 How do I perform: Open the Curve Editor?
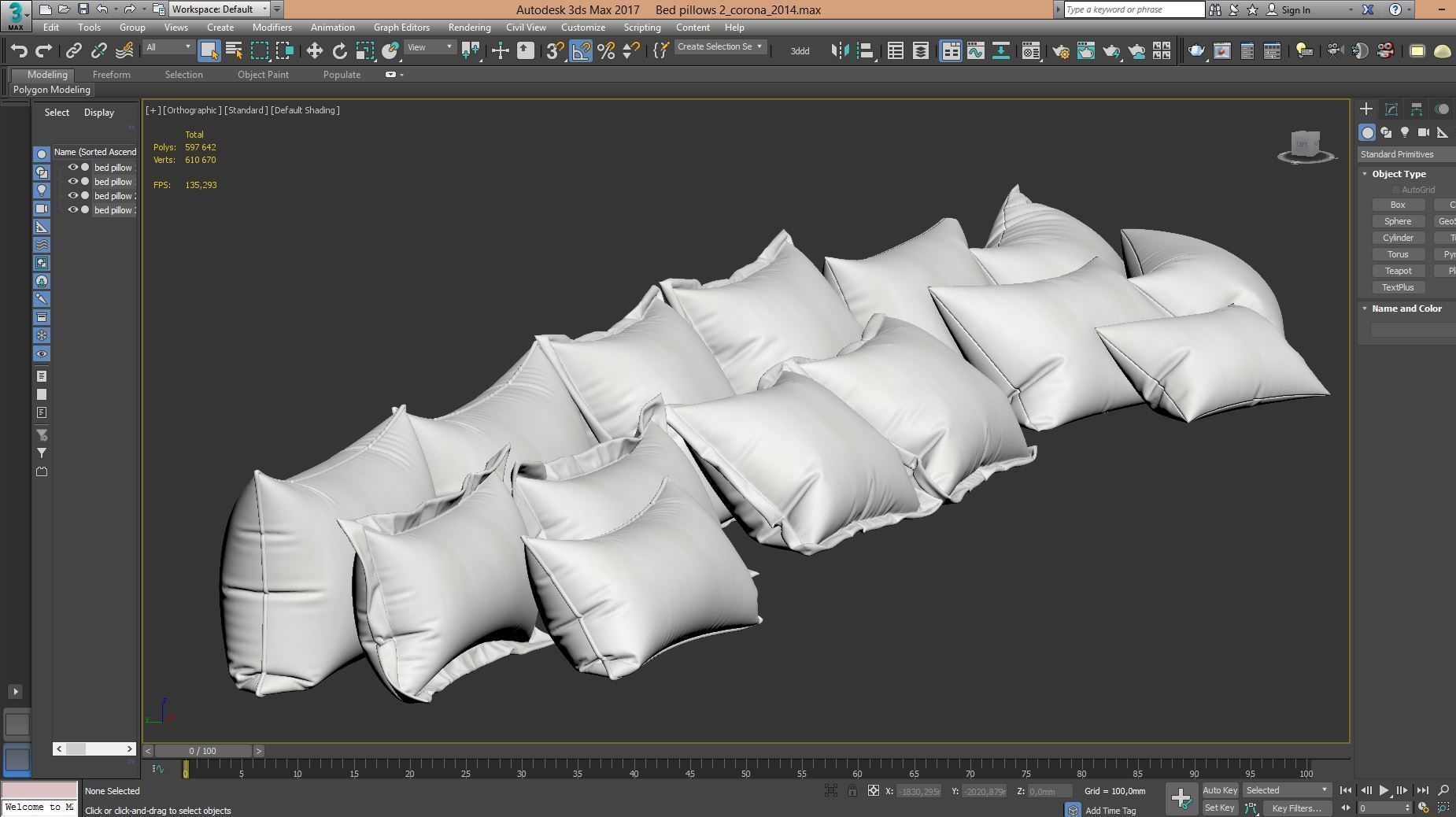(976, 51)
